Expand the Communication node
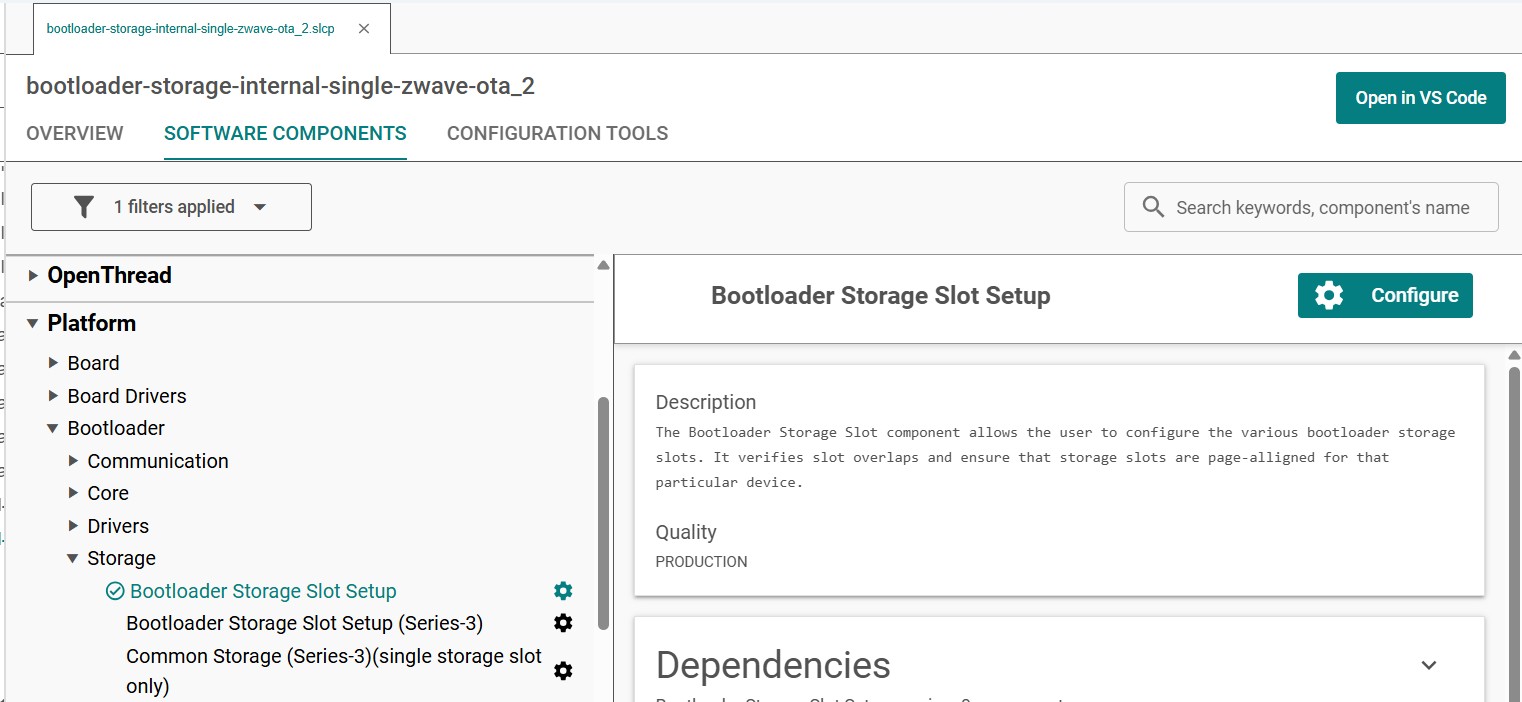 click(73, 461)
